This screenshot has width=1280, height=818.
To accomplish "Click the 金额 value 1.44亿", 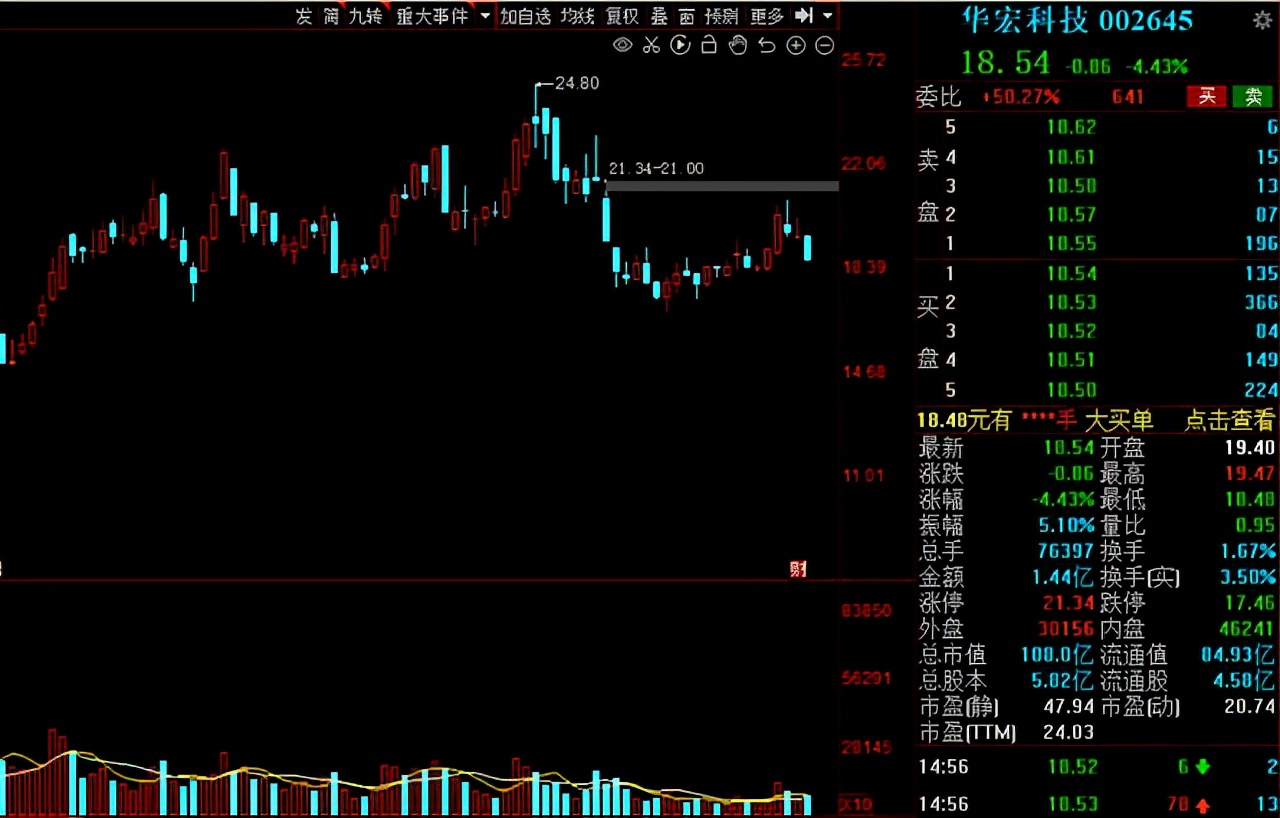I will (1063, 577).
